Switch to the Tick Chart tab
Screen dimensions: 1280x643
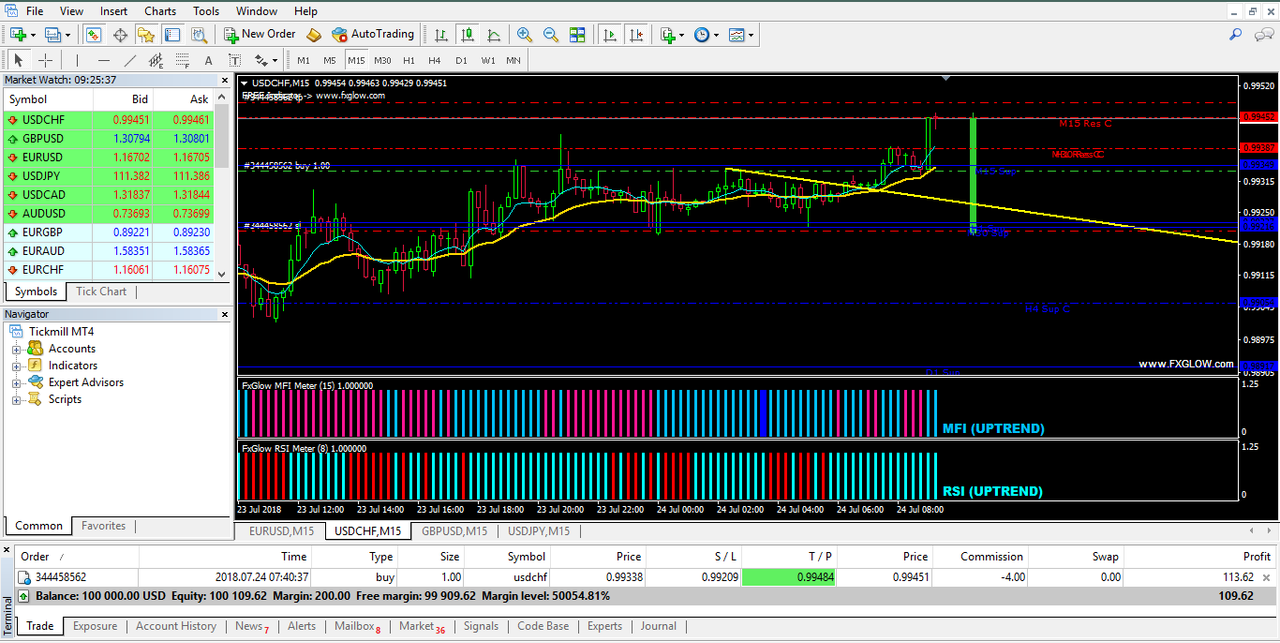click(x=101, y=291)
